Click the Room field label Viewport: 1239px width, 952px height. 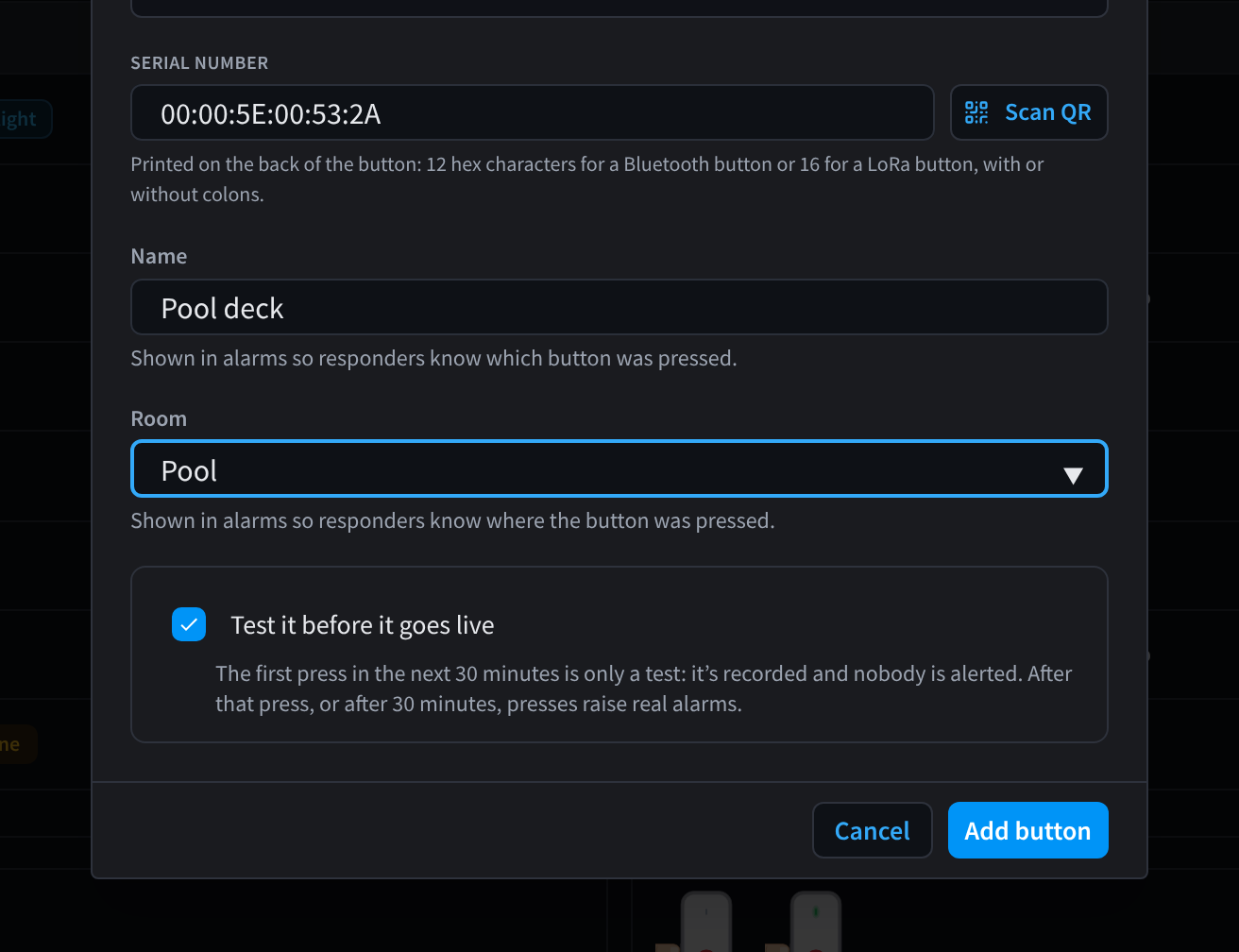(x=159, y=418)
